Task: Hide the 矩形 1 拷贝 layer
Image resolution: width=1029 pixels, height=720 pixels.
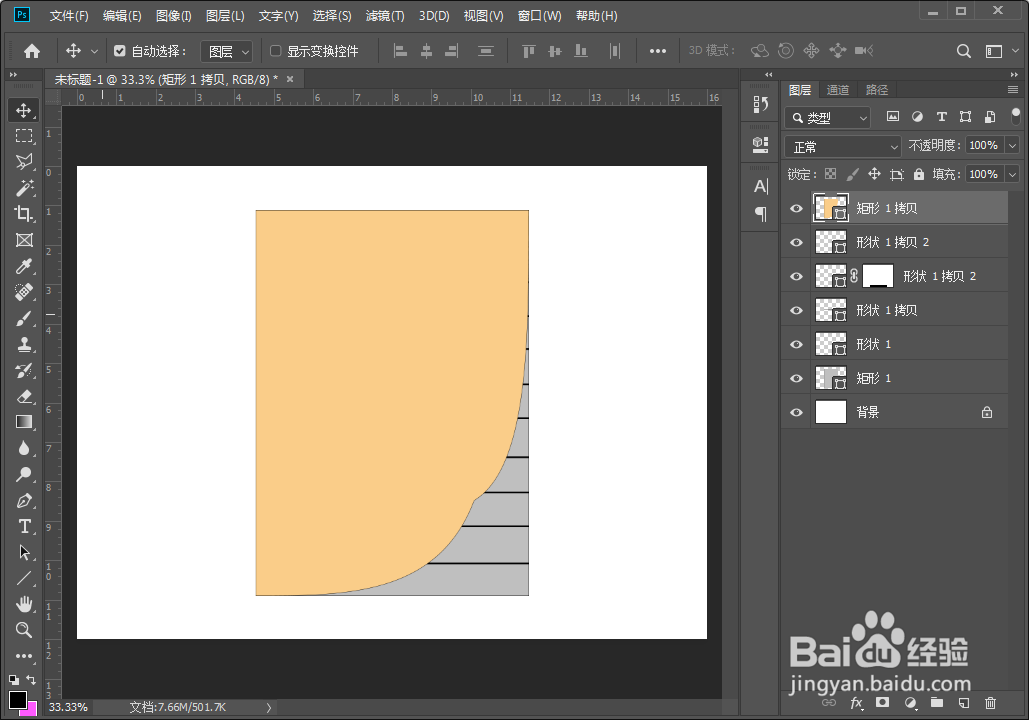Action: (796, 208)
